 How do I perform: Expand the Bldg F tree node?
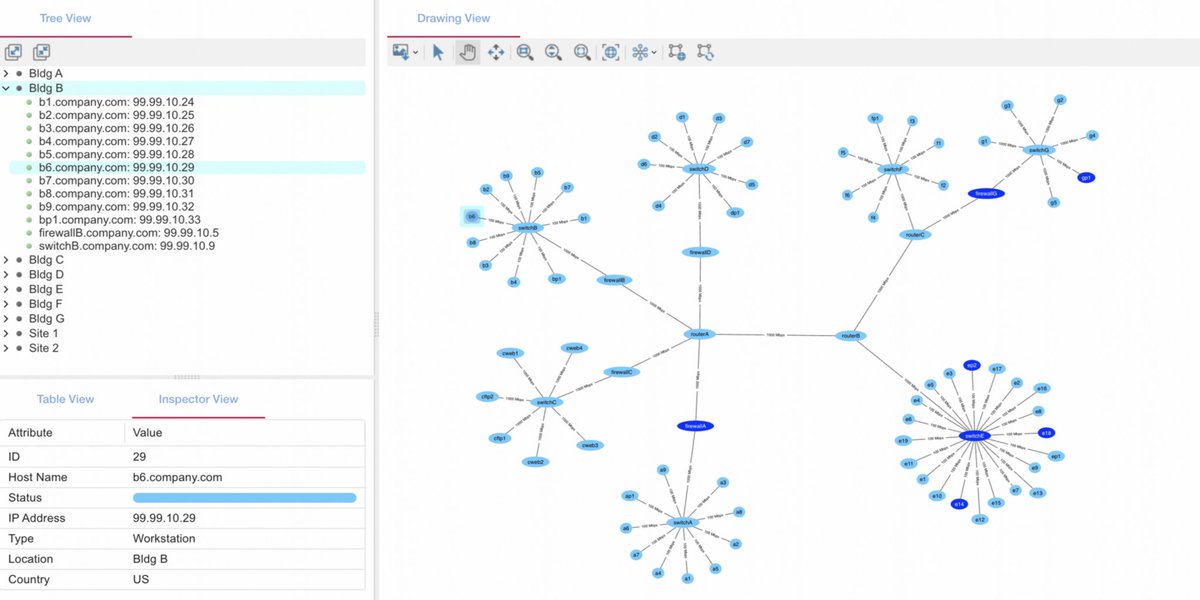click(6, 304)
